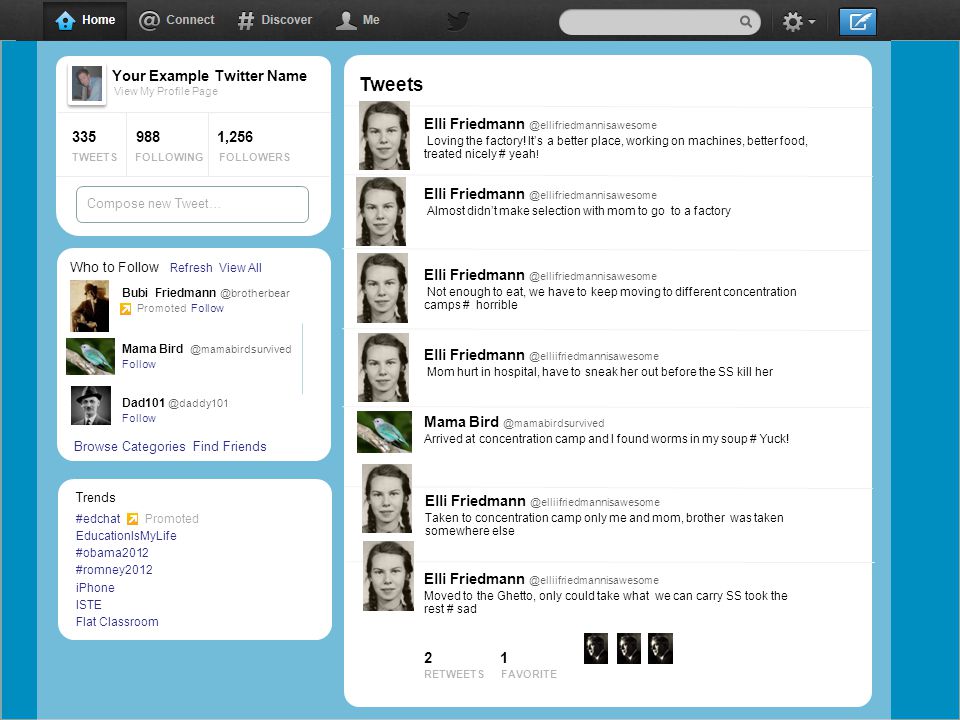Click the @ Connect icon

pos(149,20)
